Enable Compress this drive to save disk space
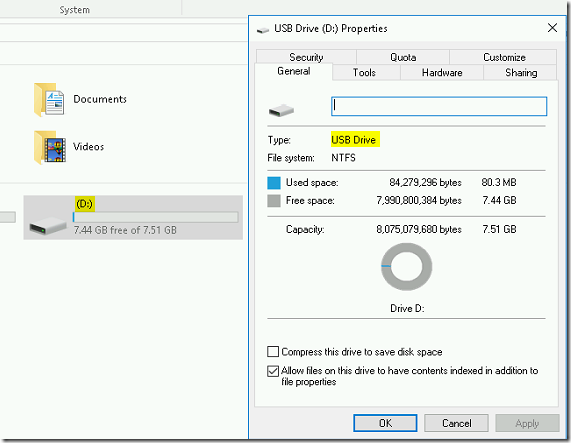571x443 pixels. pyautogui.click(x=273, y=352)
